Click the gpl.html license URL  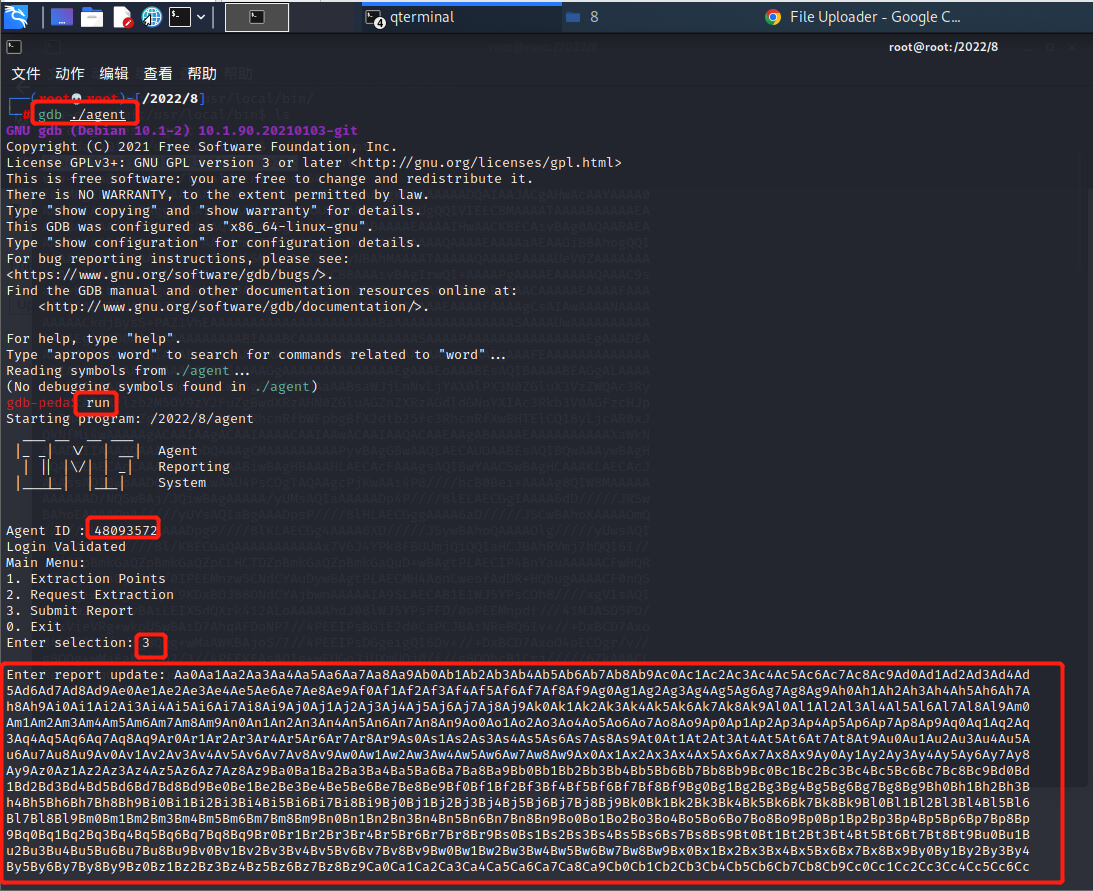click(x=485, y=162)
